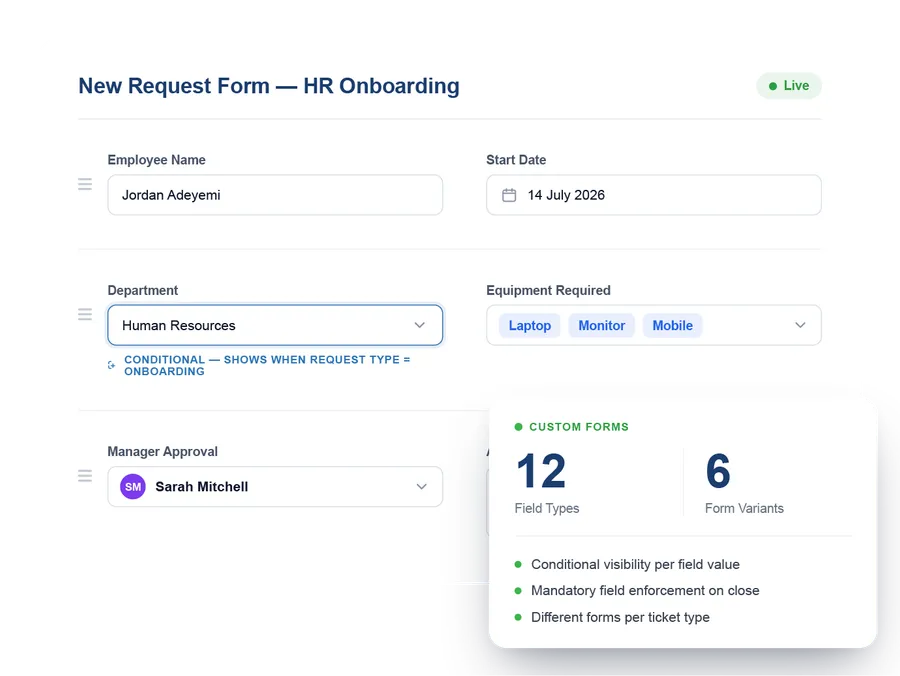Select the Mobile equipment tag
The height and width of the screenshot is (676, 900).
point(673,325)
